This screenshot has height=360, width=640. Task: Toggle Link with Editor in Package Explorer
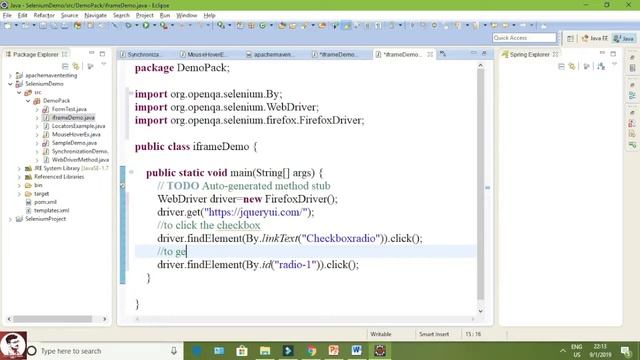[76, 66]
